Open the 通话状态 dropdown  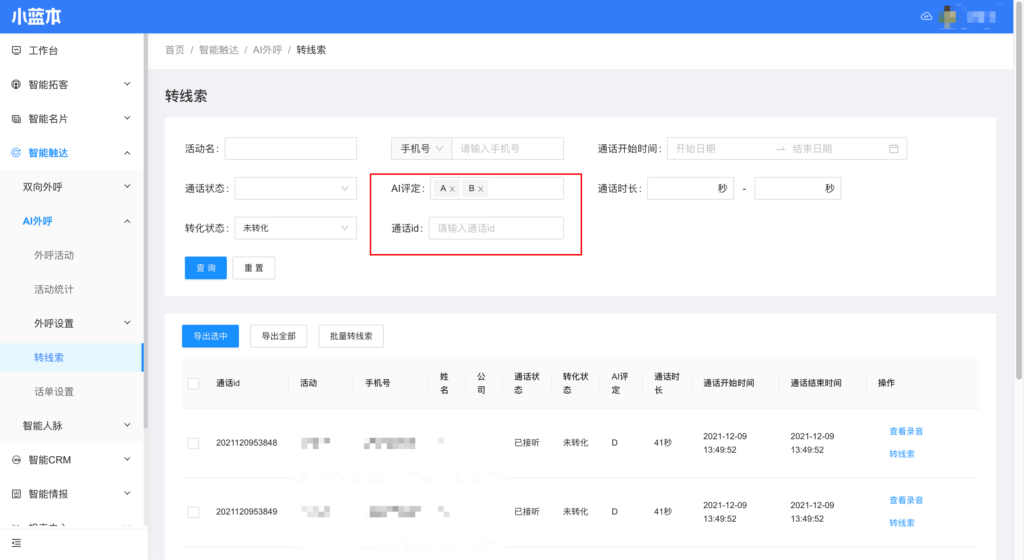point(295,188)
